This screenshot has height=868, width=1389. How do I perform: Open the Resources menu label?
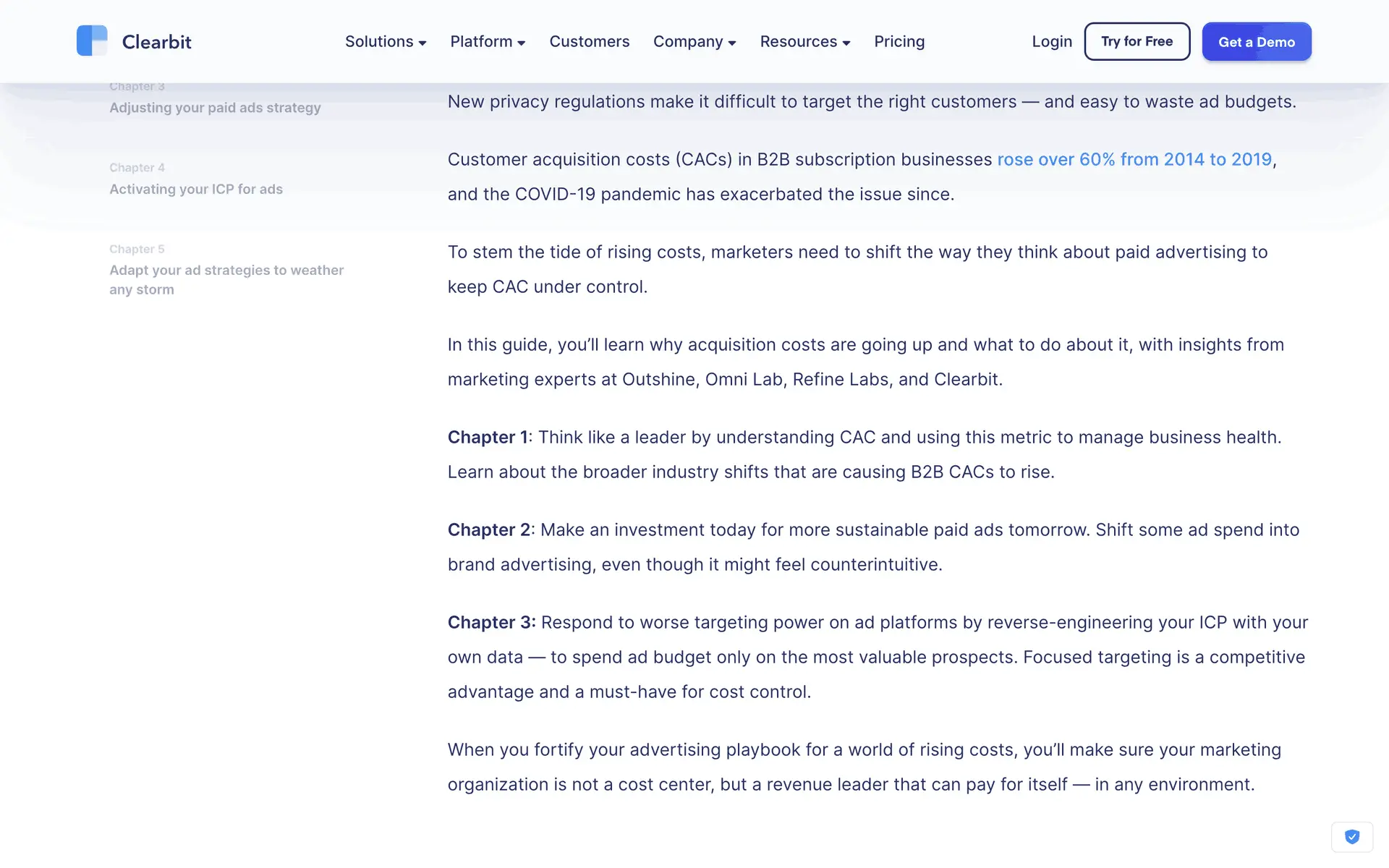point(798,41)
